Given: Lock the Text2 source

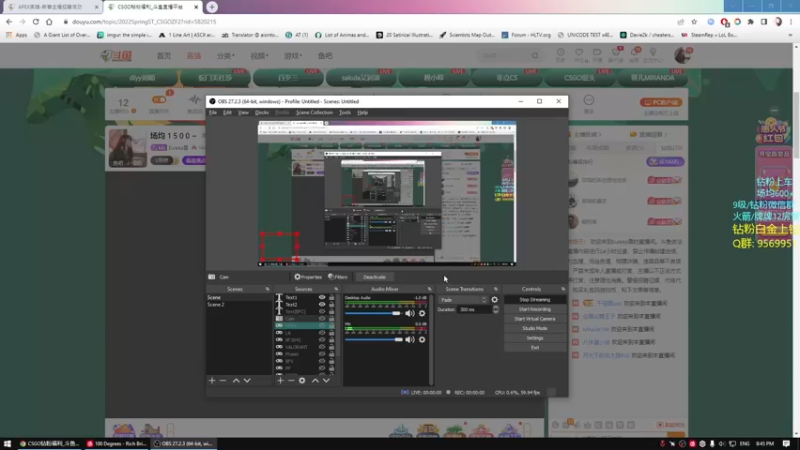Looking at the screenshot, I should click(x=332, y=304).
